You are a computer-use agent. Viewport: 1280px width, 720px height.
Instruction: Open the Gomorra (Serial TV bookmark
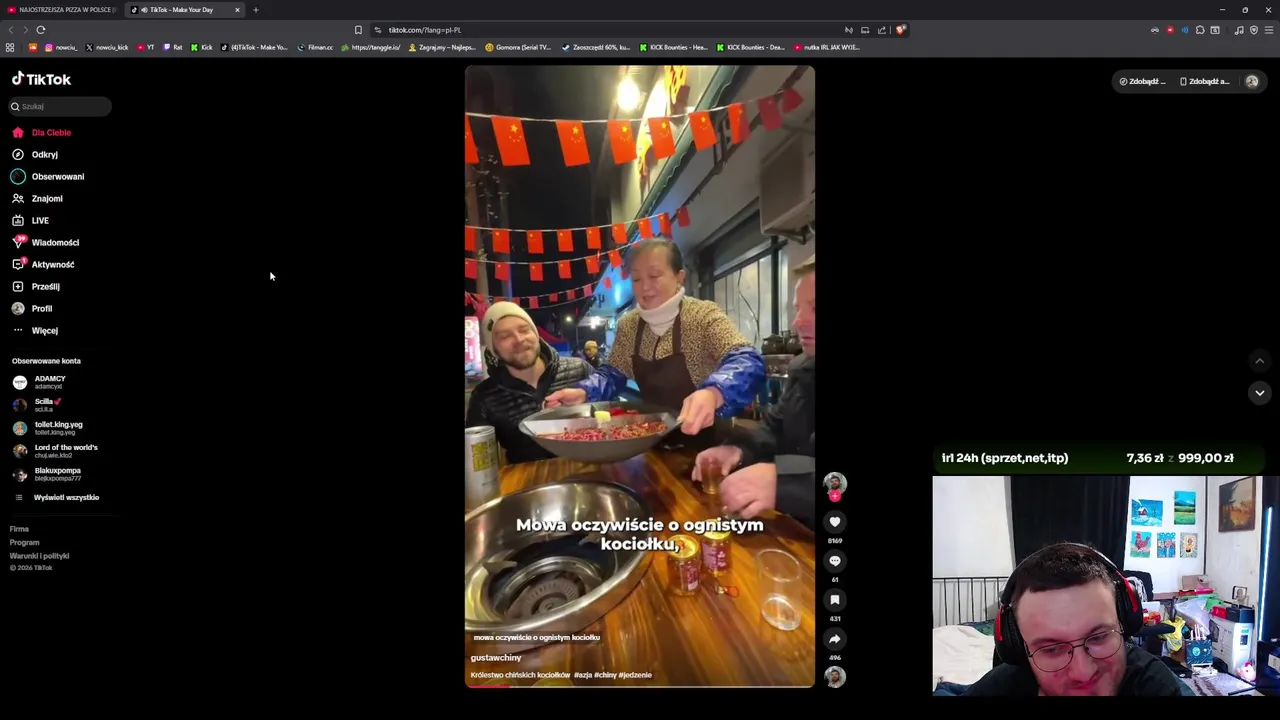[x=518, y=48]
